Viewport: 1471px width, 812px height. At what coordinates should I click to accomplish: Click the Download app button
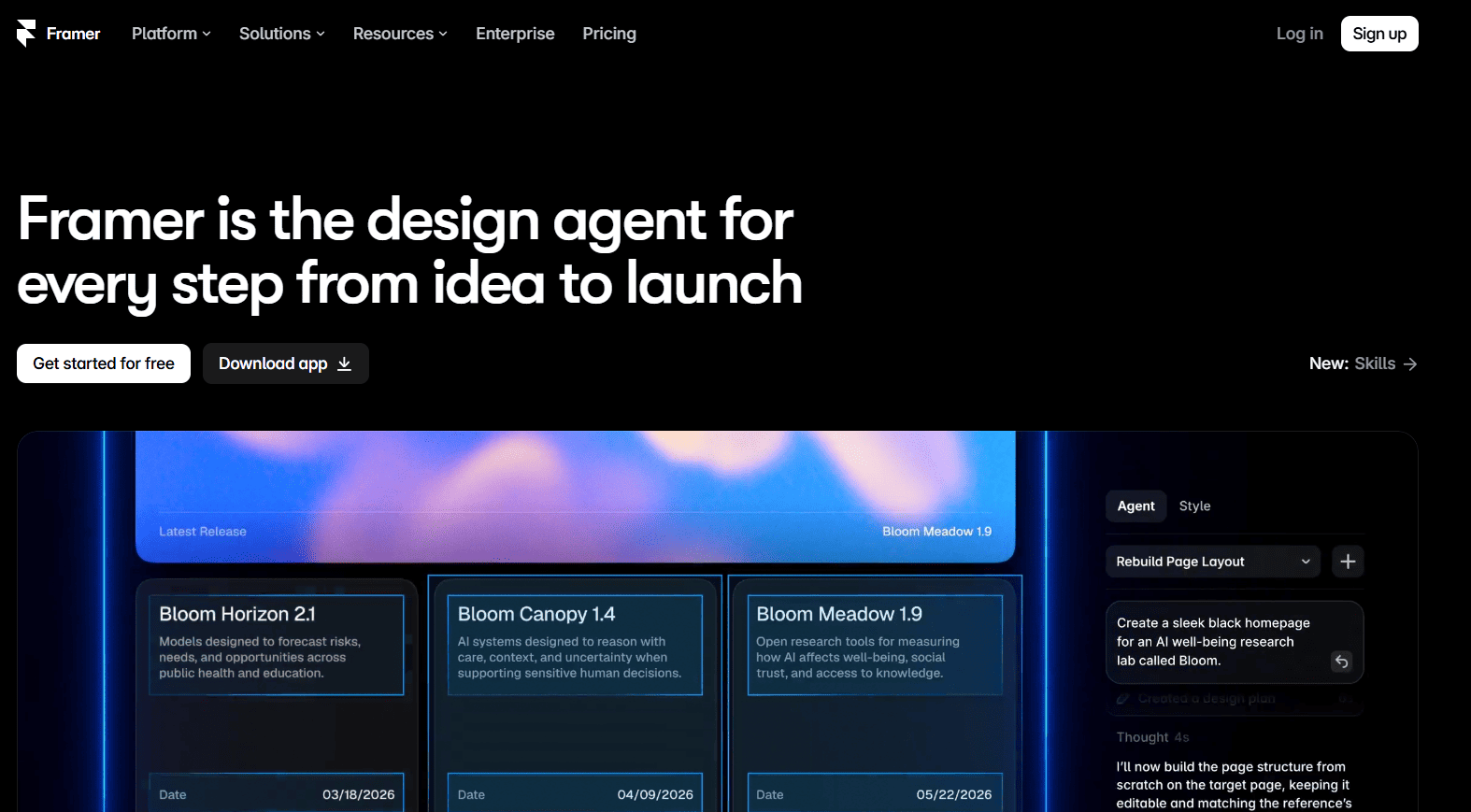click(x=286, y=363)
